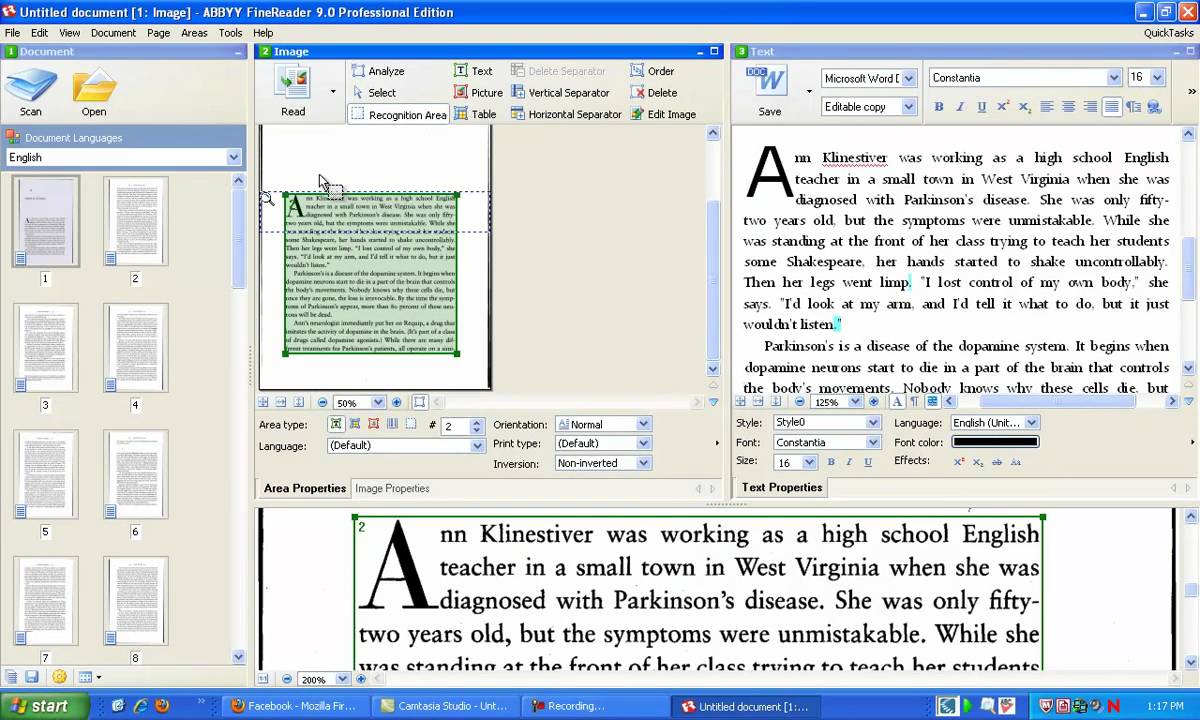Click Text panel horizontal scrollbar

point(1060,402)
